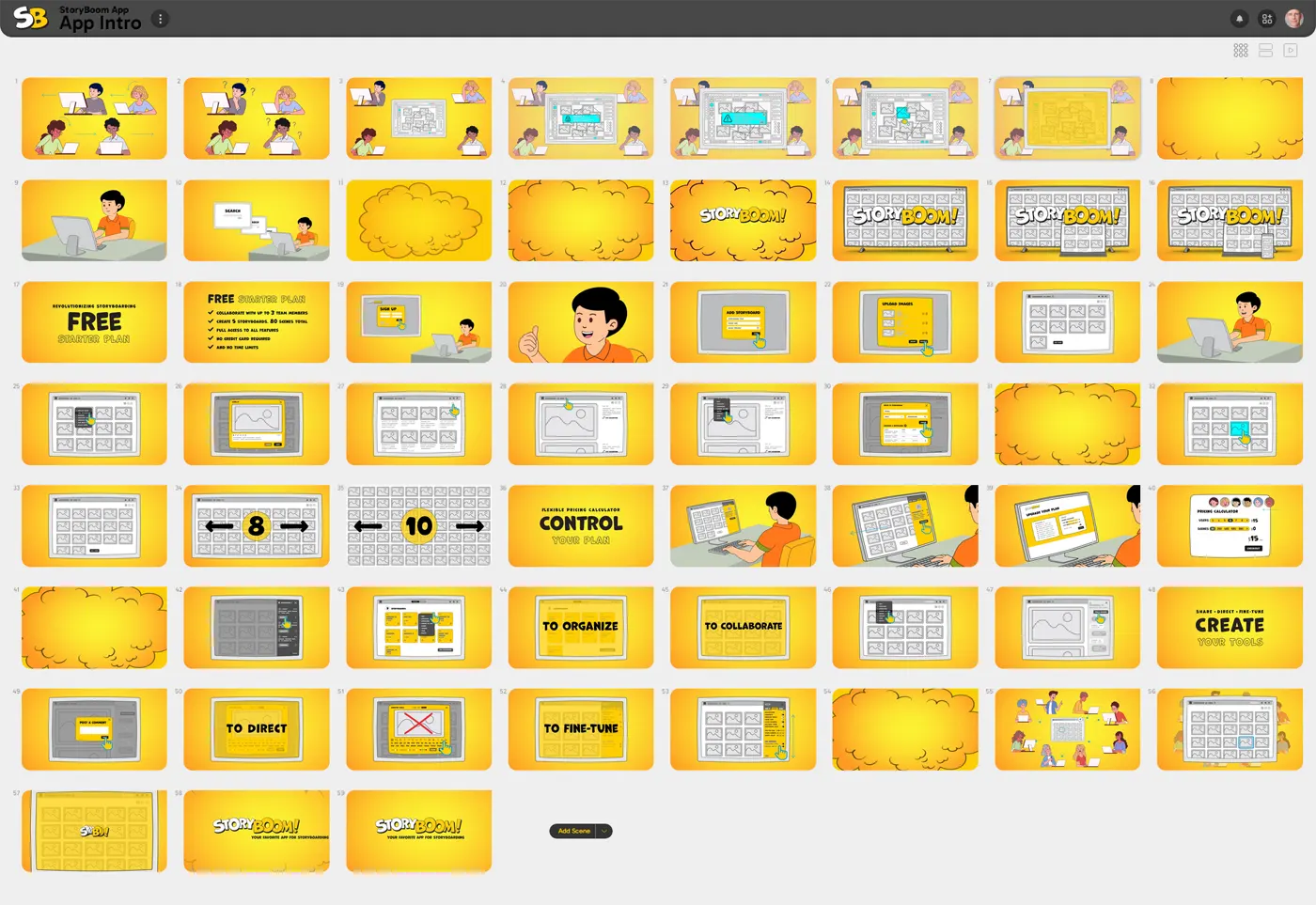Select scene 35 with number 10 and arrows
1316x905 pixels.
pyautogui.click(x=419, y=525)
